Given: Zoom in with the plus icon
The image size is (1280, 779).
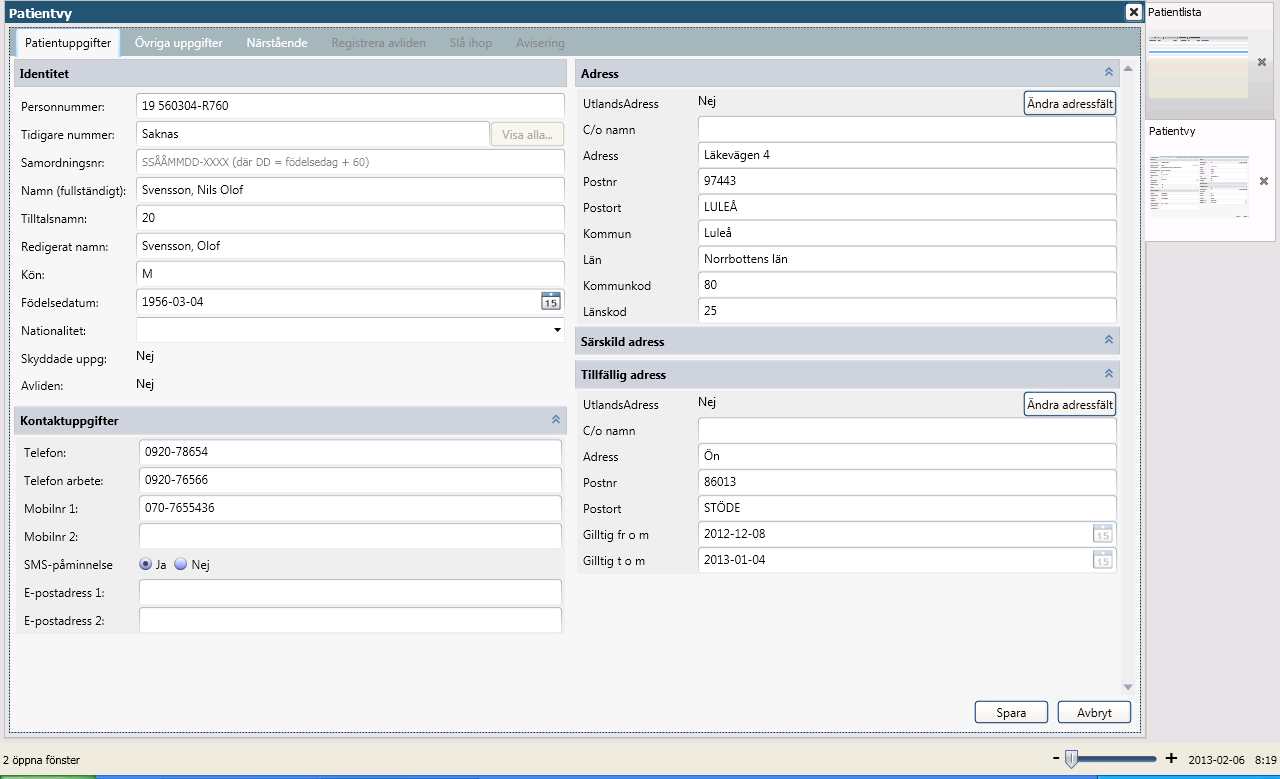Looking at the screenshot, I should click(1172, 758).
